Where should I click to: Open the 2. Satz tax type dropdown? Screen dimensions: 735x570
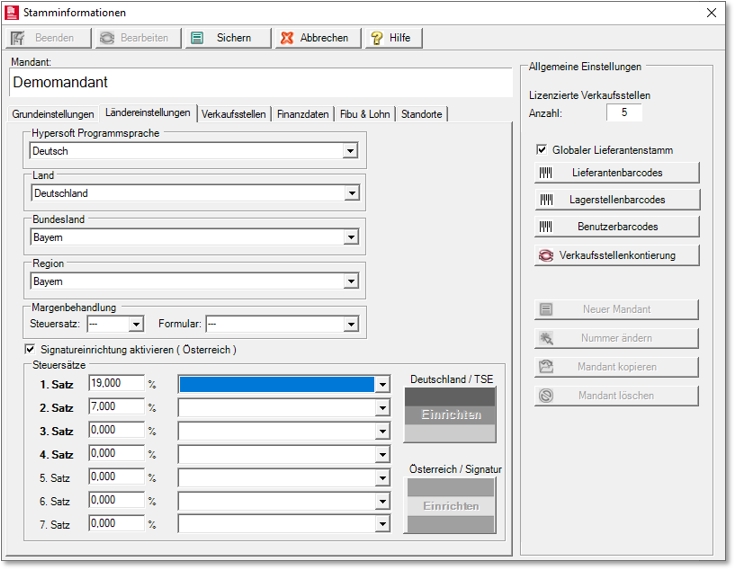click(382, 408)
